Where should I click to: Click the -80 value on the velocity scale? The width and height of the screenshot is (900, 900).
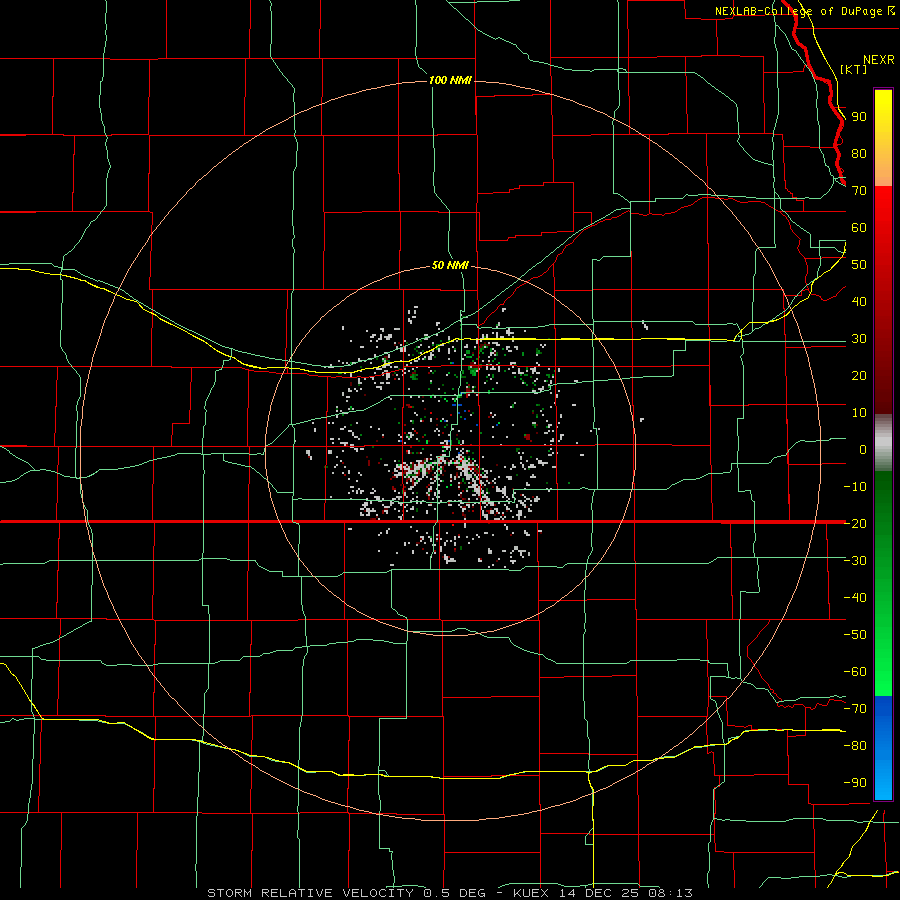[855, 746]
